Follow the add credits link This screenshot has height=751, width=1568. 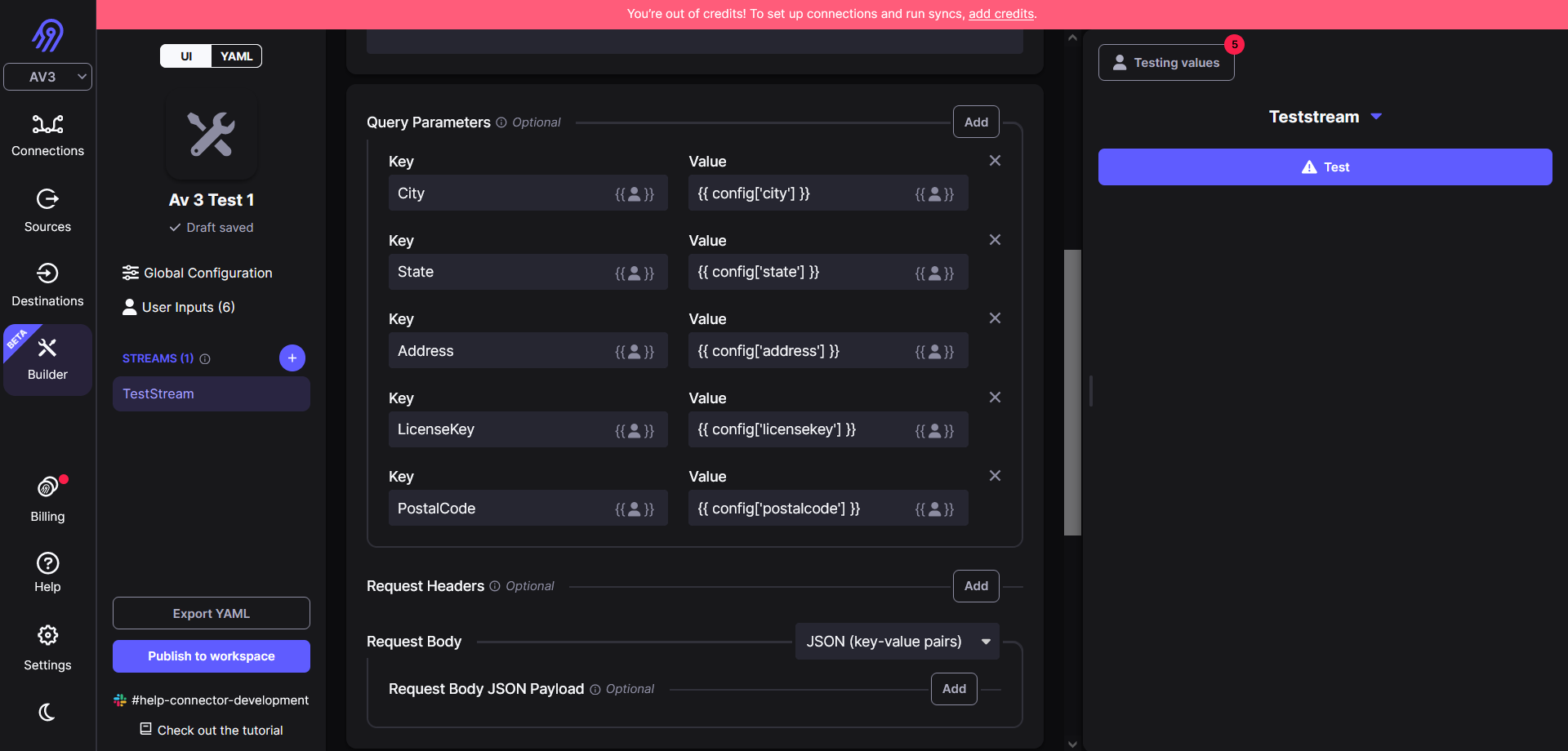(1001, 14)
